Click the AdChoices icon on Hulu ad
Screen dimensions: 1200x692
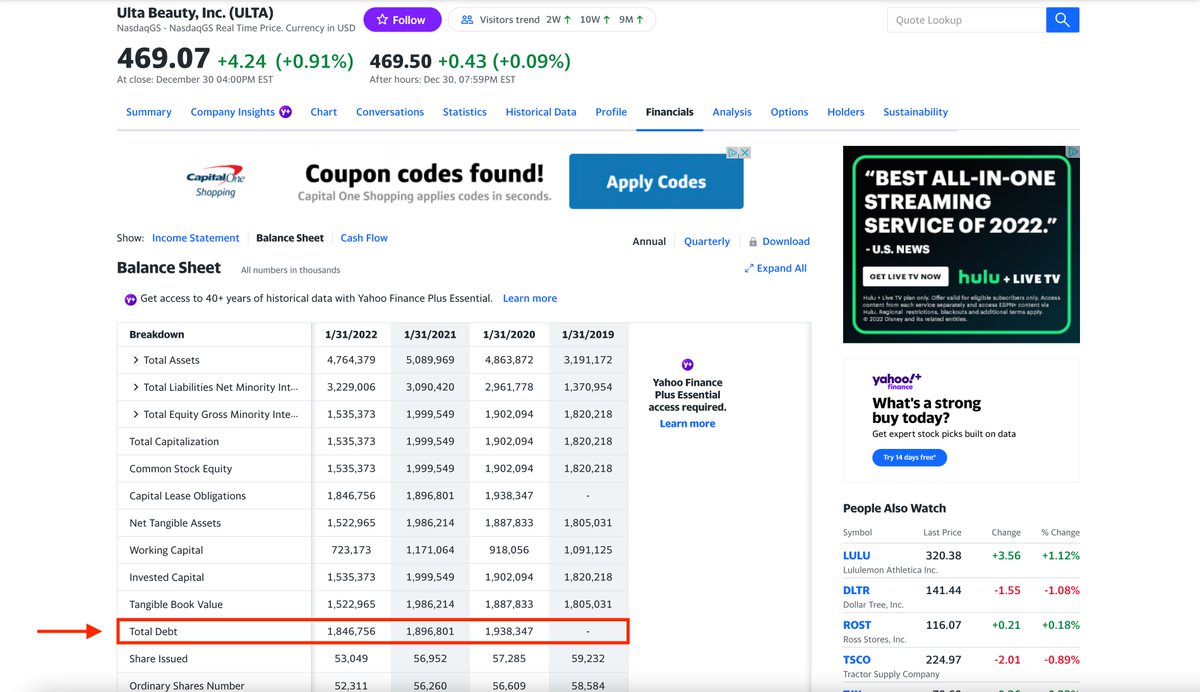coord(1073,152)
